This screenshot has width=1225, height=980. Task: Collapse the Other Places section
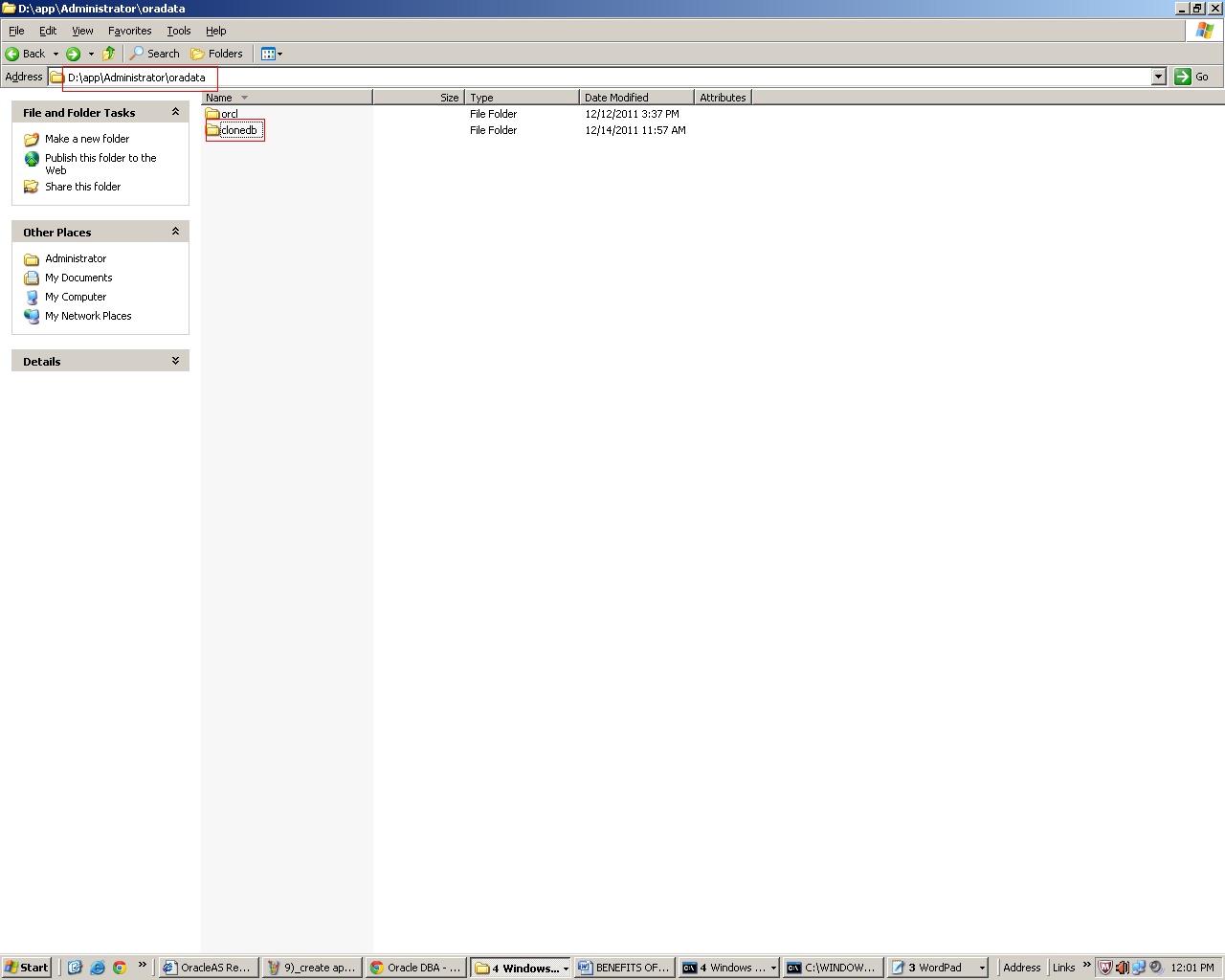[175, 231]
